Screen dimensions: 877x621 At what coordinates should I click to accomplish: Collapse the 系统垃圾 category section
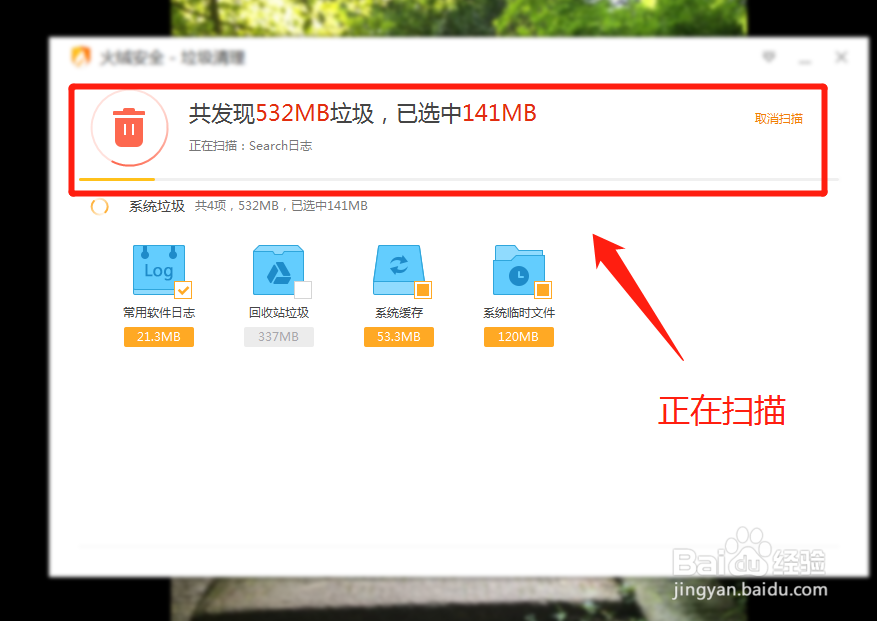(155, 206)
